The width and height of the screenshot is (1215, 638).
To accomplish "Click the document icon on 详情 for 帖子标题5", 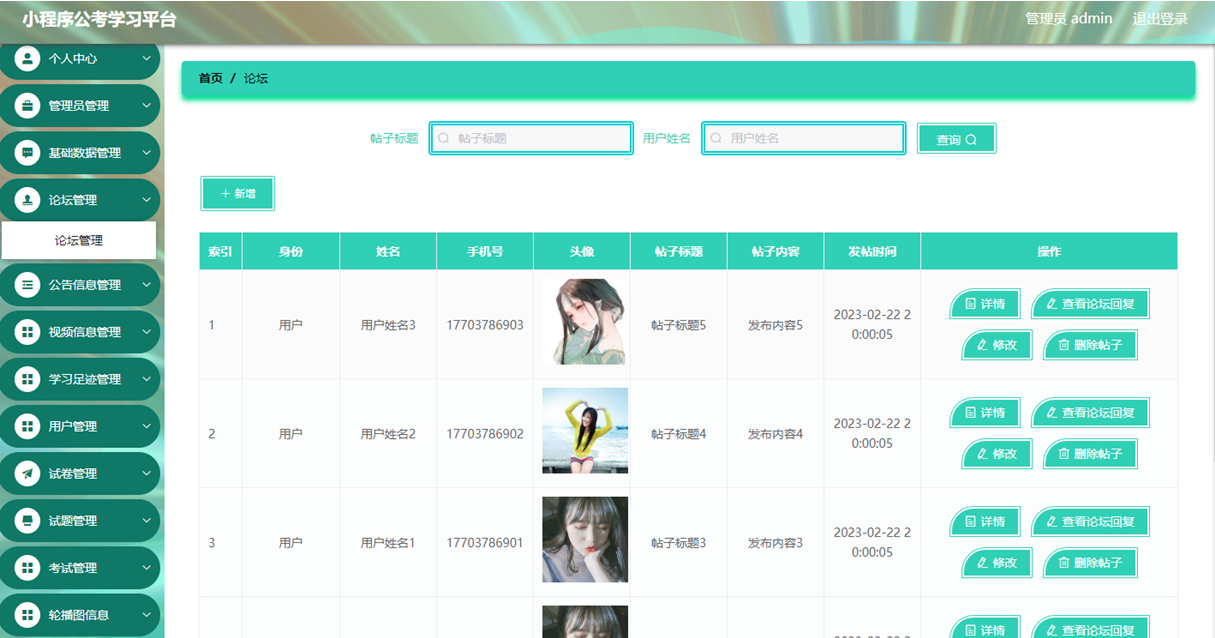I will (x=970, y=303).
